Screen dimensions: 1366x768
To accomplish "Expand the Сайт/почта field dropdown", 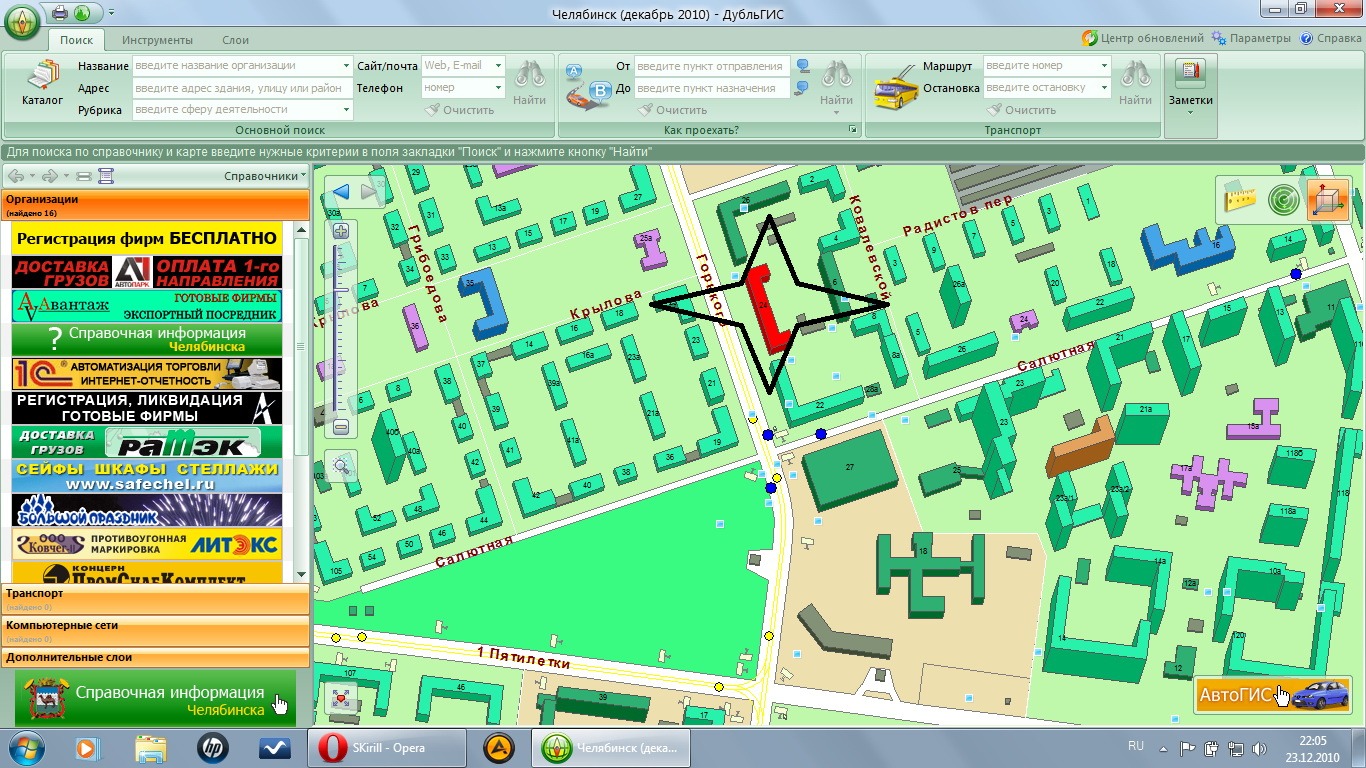I will tap(498, 65).
